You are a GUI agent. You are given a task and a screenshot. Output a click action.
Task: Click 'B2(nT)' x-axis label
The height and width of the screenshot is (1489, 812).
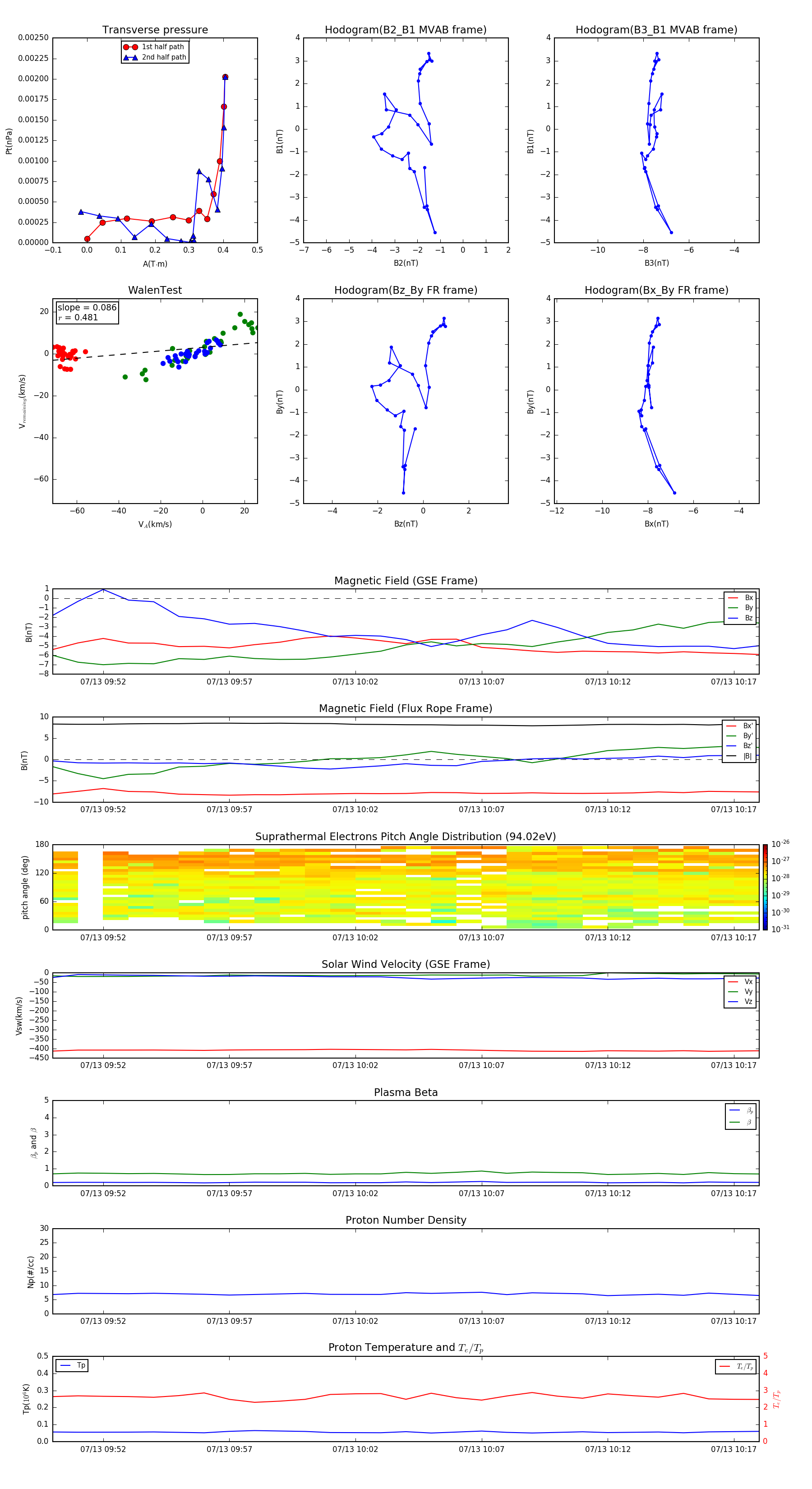click(x=406, y=263)
